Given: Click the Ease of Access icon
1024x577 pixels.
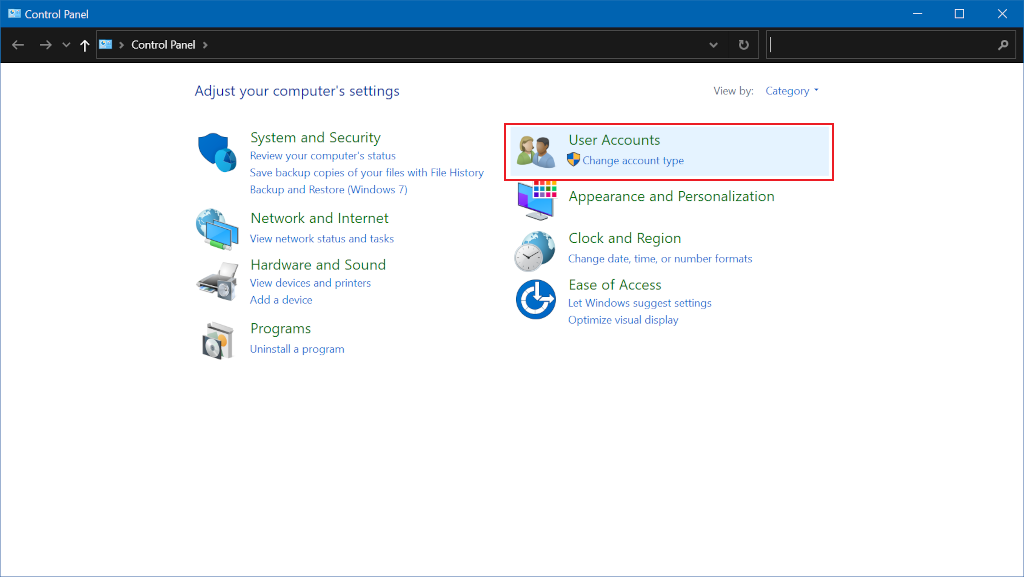Looking at the screenshot, I should [x=536, y=299].
